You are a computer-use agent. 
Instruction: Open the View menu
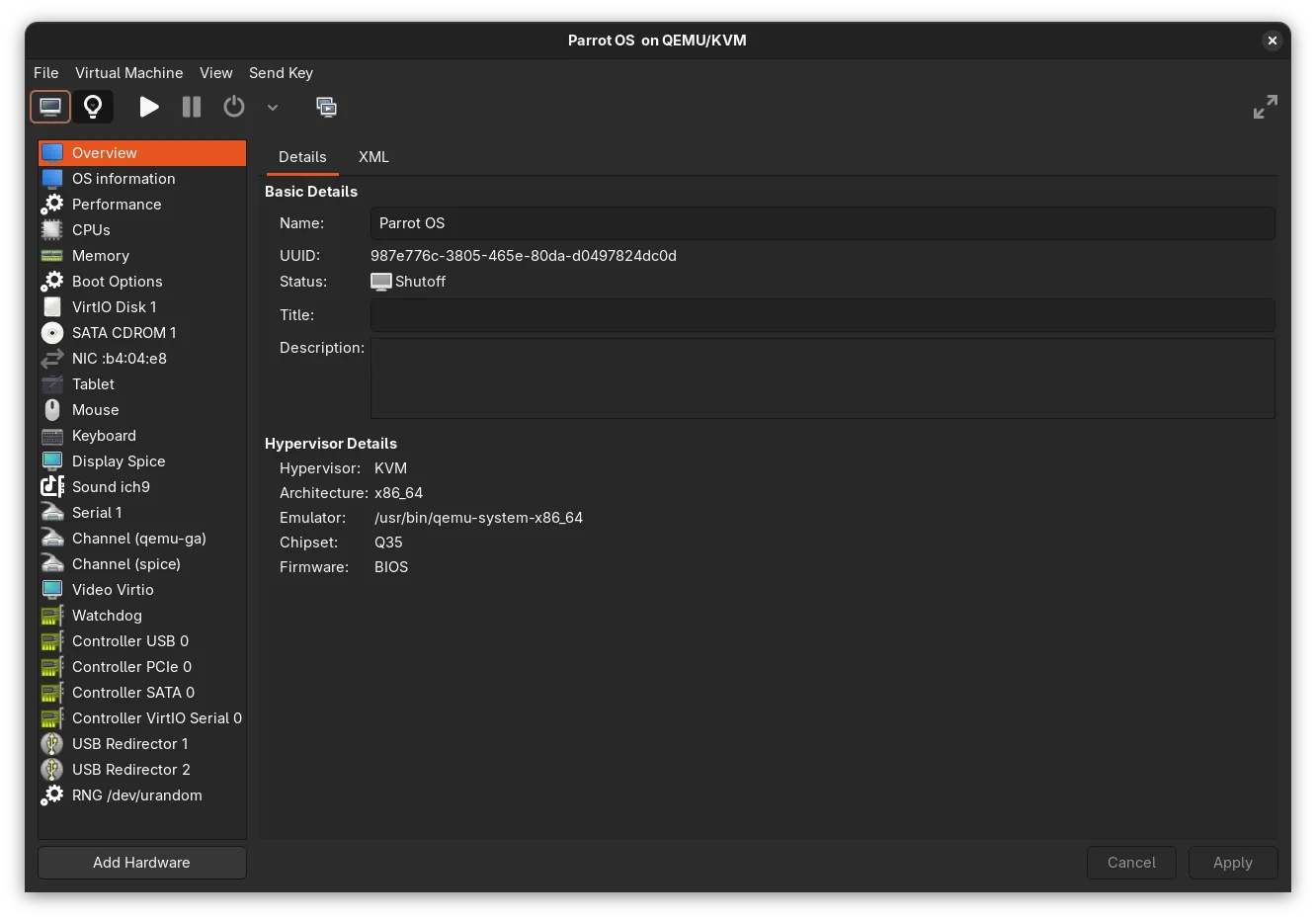(x=216, y=73)
